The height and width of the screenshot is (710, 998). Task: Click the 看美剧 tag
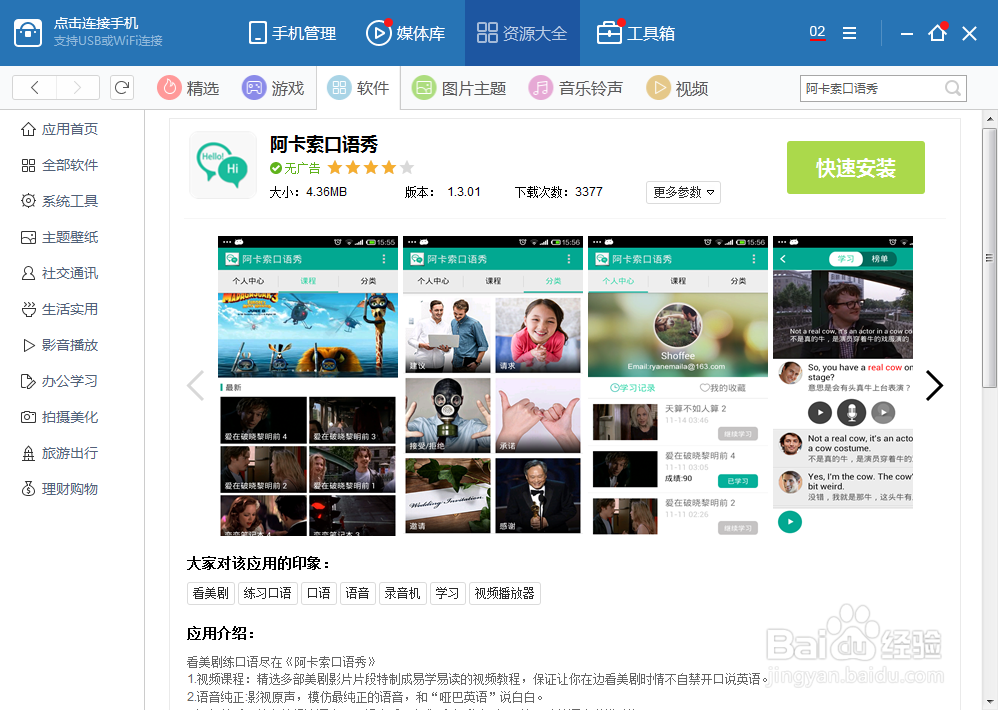(x=211, y=593)
